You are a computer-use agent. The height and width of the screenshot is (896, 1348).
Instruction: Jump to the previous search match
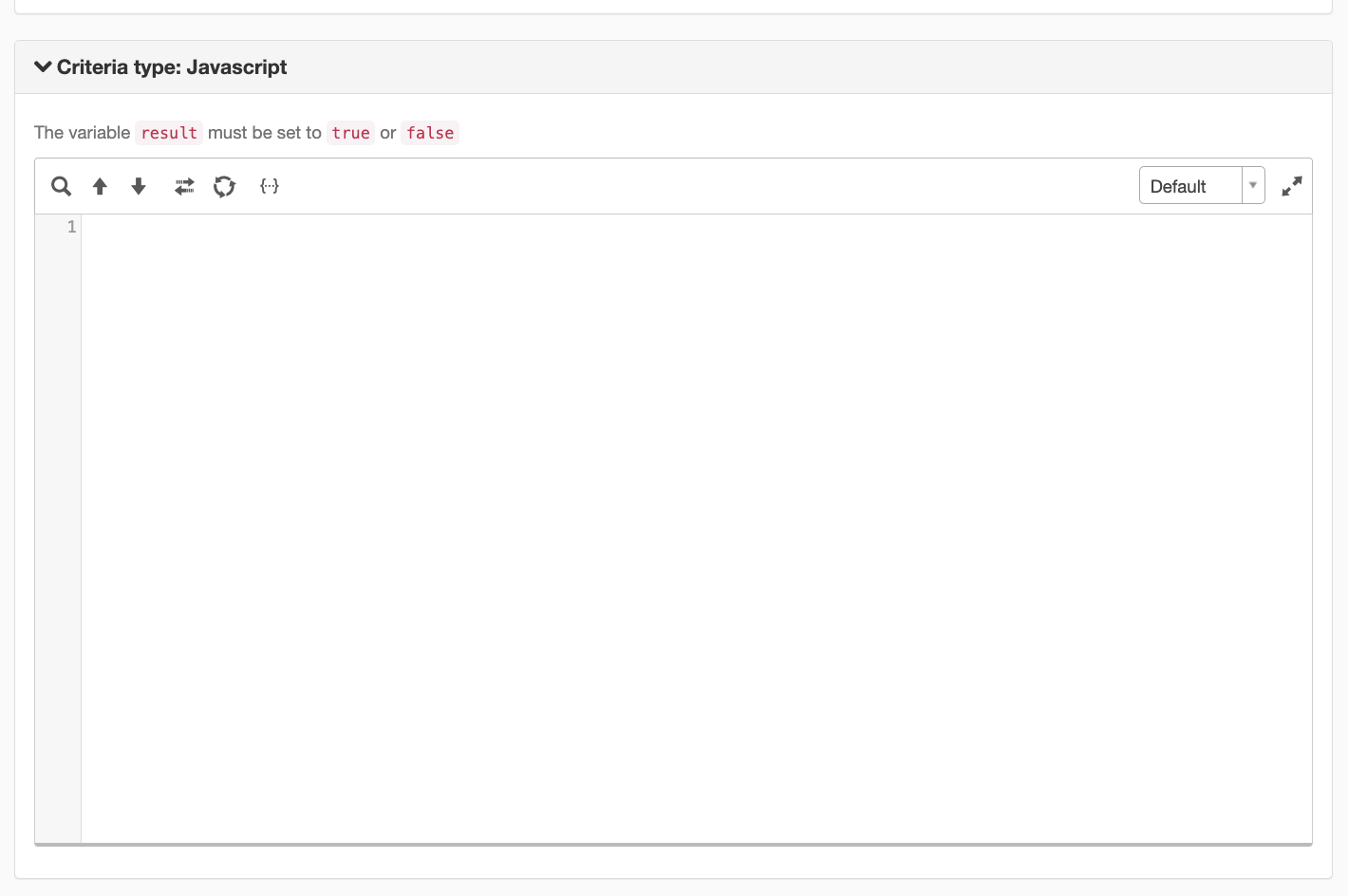100,186
